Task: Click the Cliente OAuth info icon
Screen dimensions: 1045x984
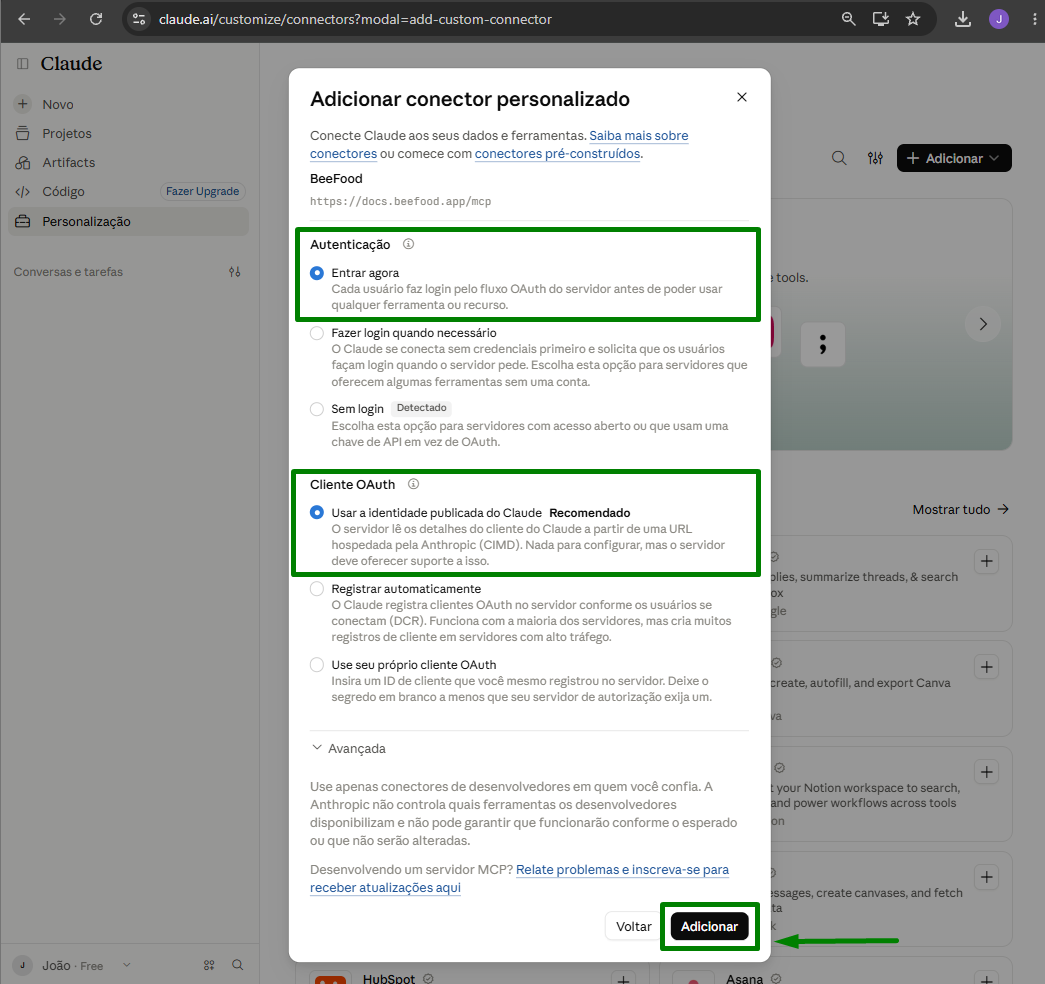Action: click(x=413, y=484)
